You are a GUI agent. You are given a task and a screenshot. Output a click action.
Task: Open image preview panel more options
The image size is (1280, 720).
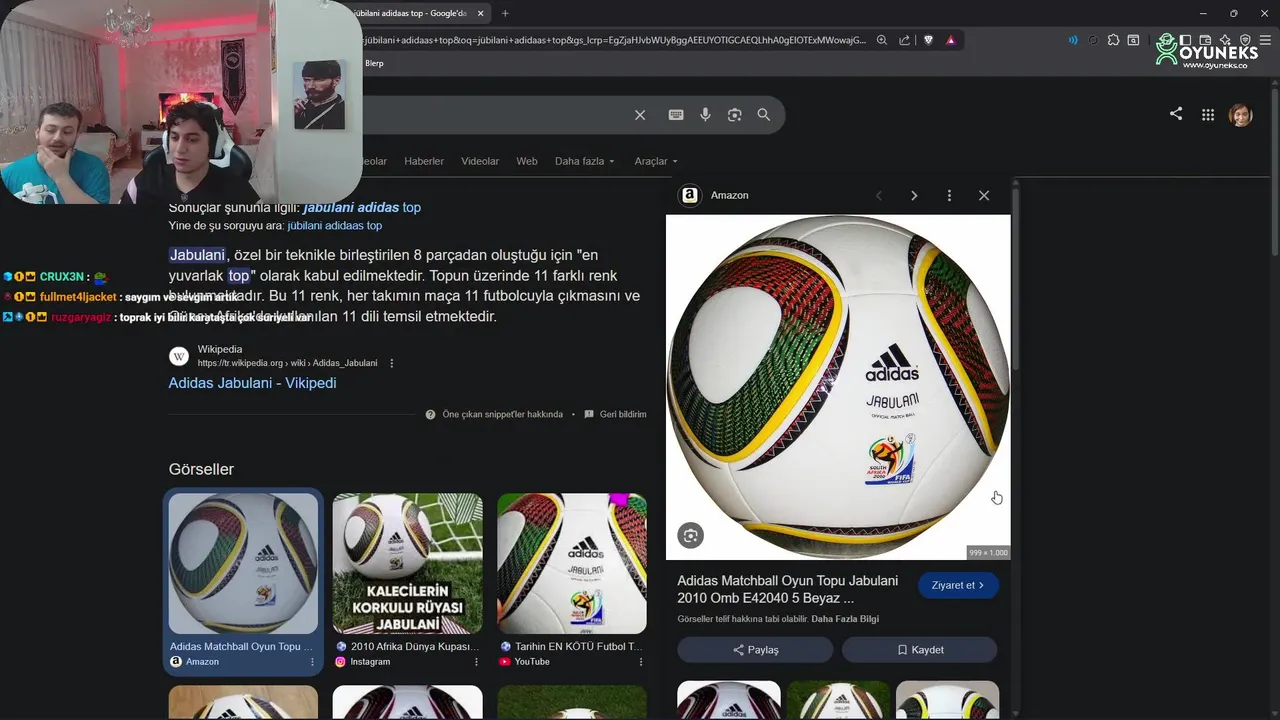click(x=949, y=196)
